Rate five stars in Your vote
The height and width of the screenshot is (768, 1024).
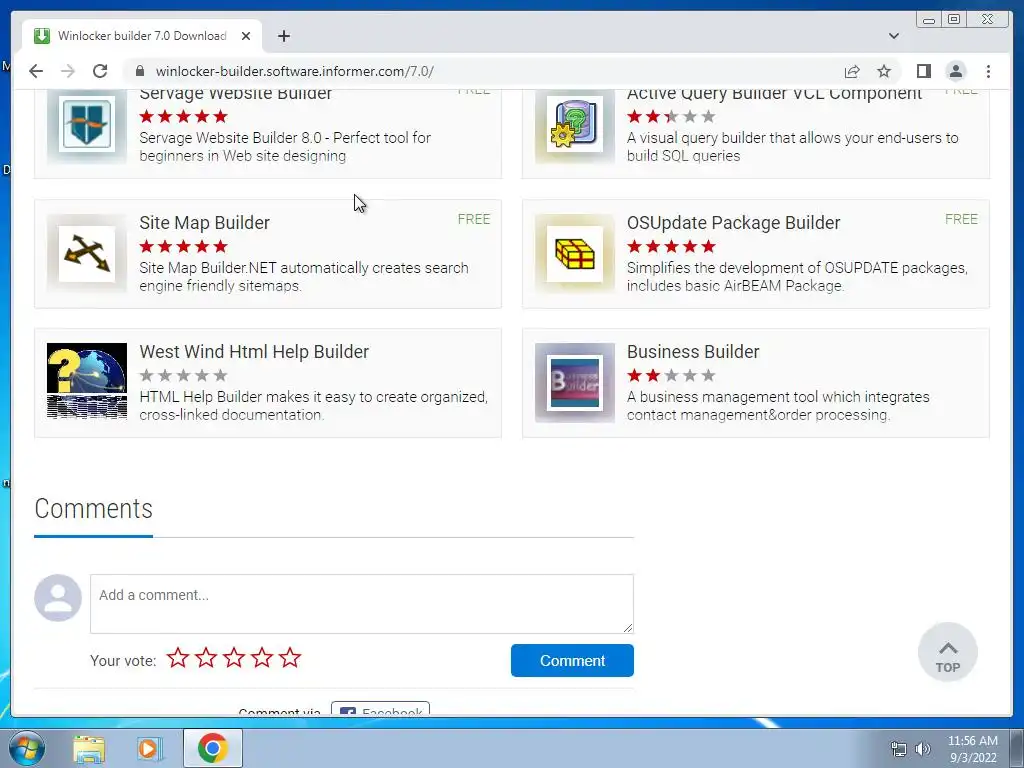290,658
